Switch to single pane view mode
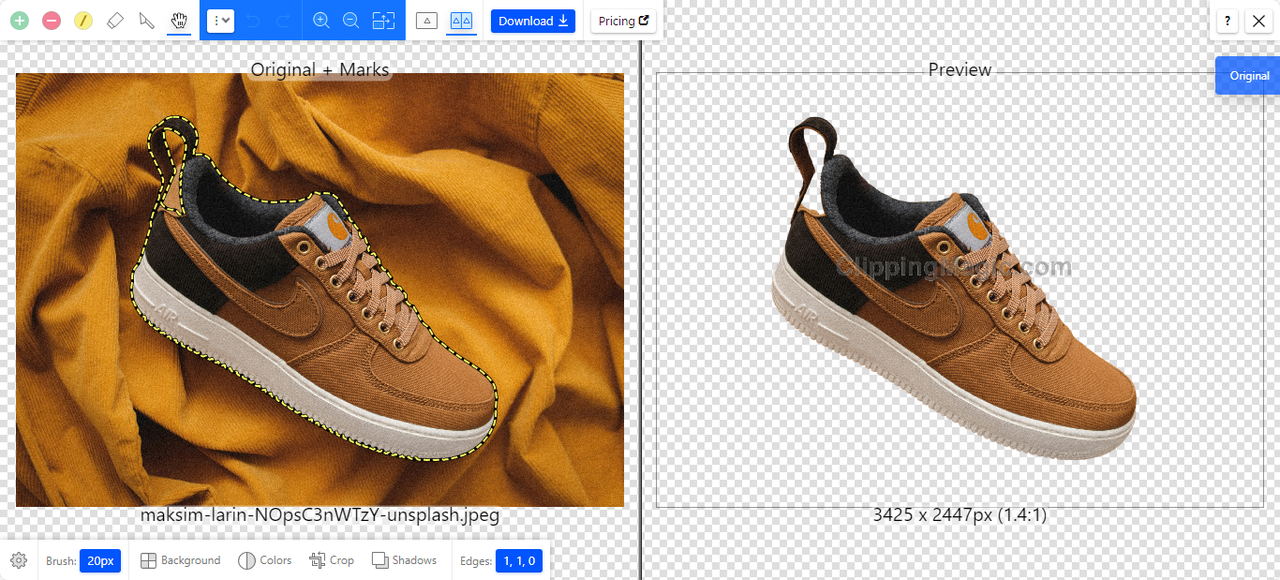The image size is (1280, 580). coord(427,20)
